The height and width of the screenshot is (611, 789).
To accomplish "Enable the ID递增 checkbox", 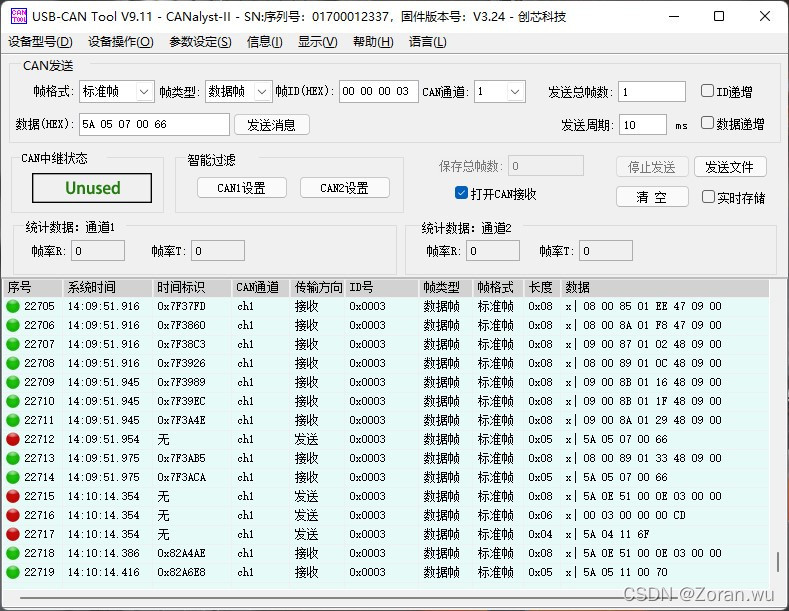I will 707,91.
